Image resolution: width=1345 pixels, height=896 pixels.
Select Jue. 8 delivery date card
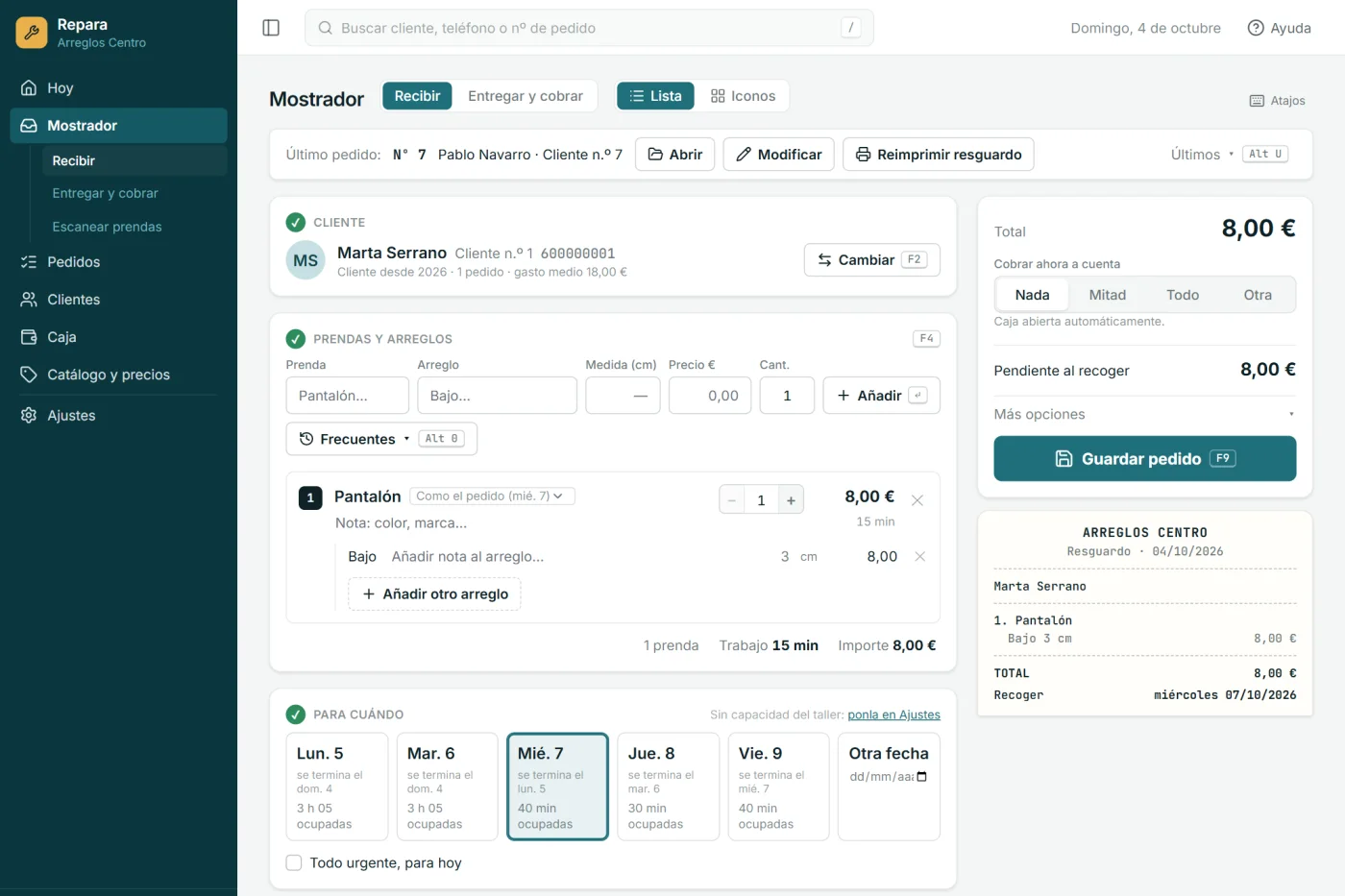[668, 787]
